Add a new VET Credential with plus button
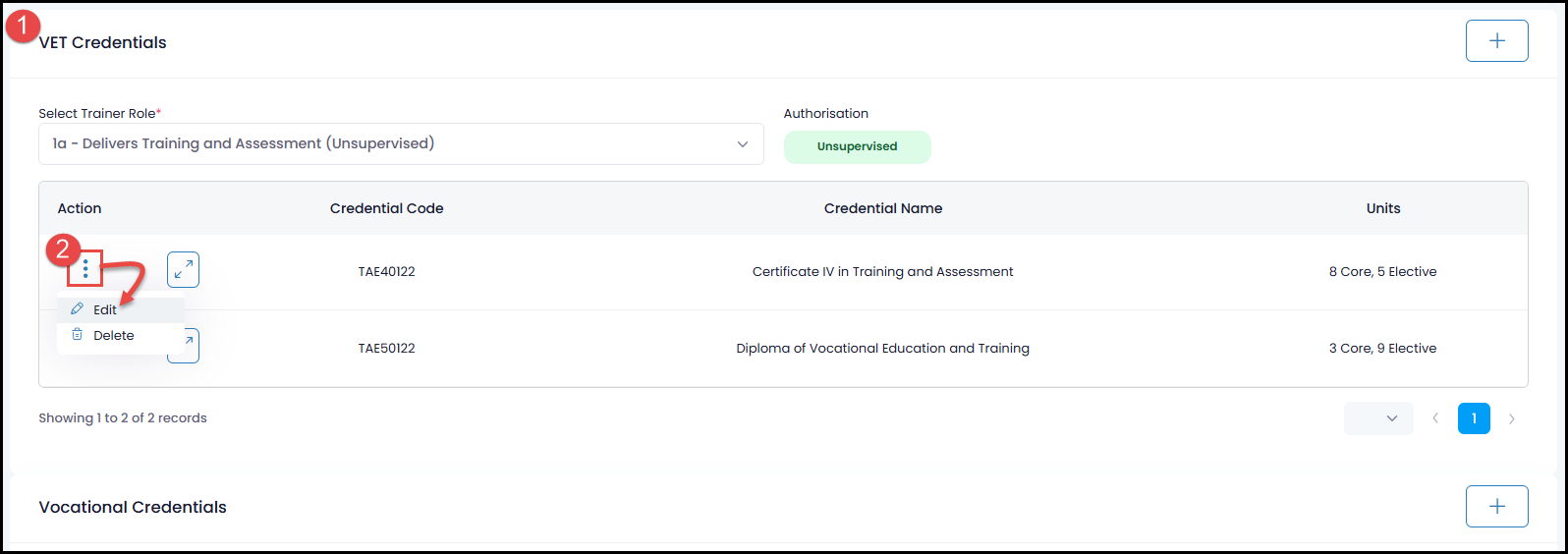This screenshot has height=554, width=1568. (1496, 41)
